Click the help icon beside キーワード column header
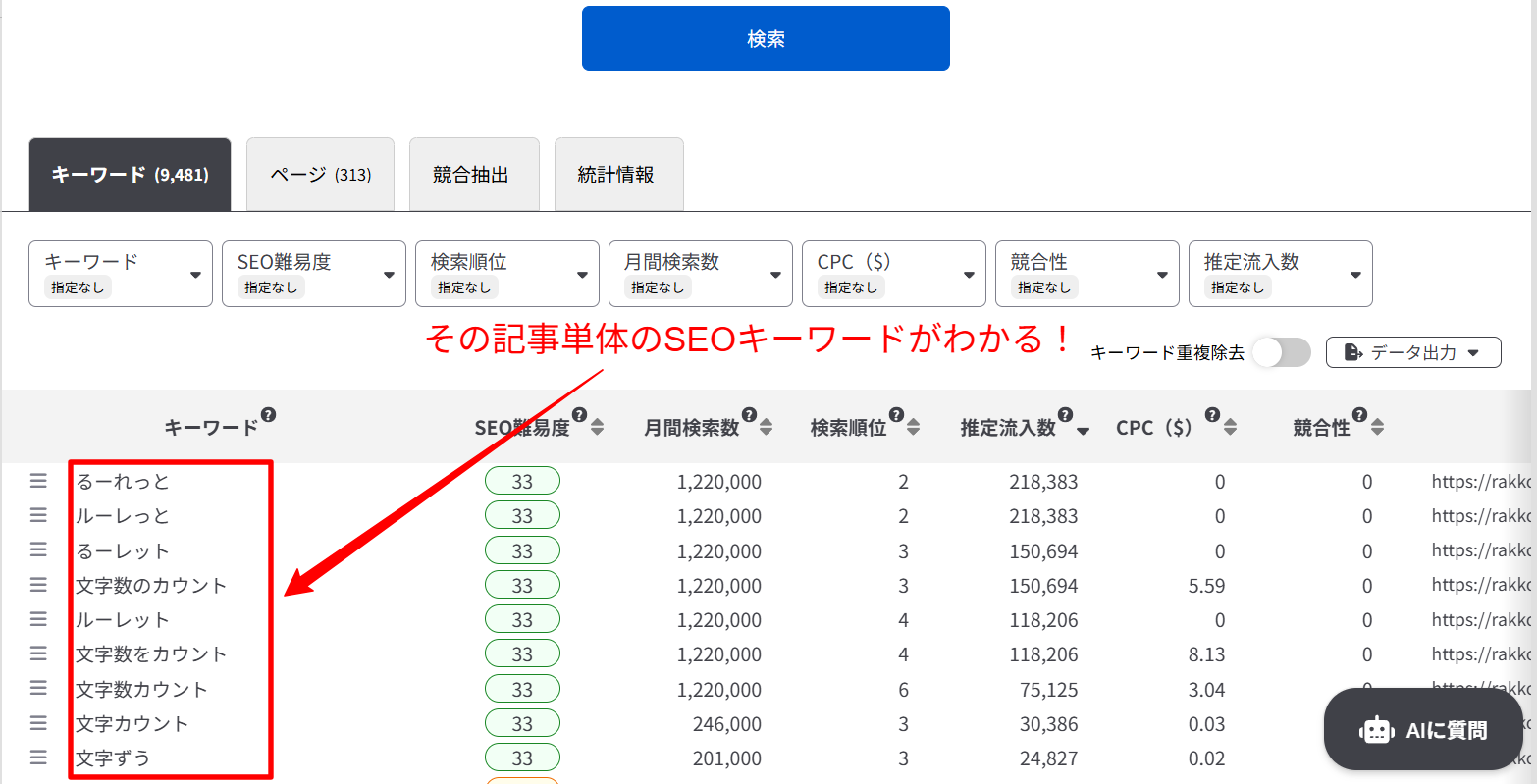 [x=268, y=415]
